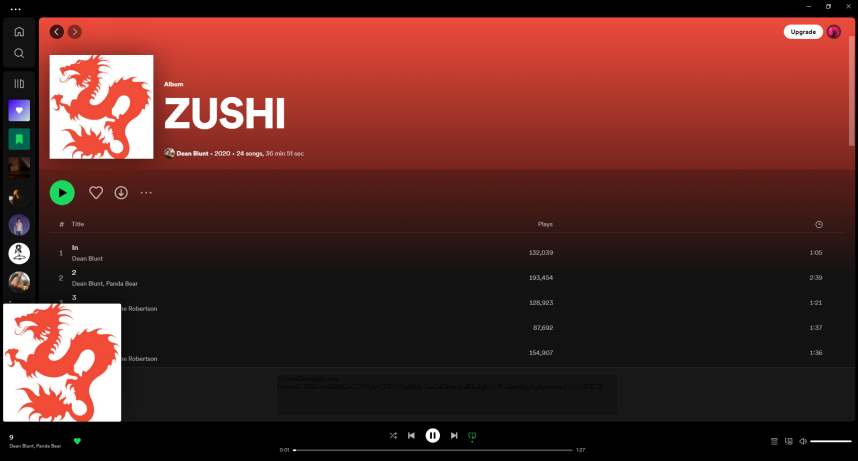
Task: Click the 128,923 play count
Action: coord(541,303)
